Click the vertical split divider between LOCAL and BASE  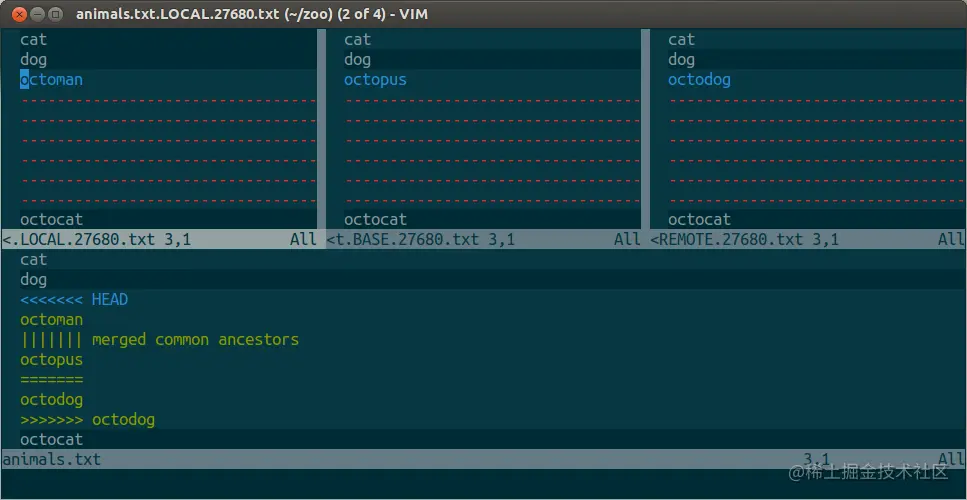click(x=321, y=129)
